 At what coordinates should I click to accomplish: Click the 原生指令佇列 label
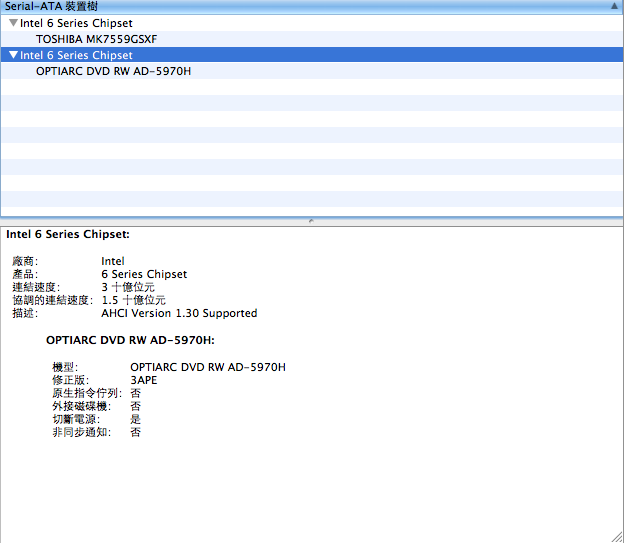point(87,393)
